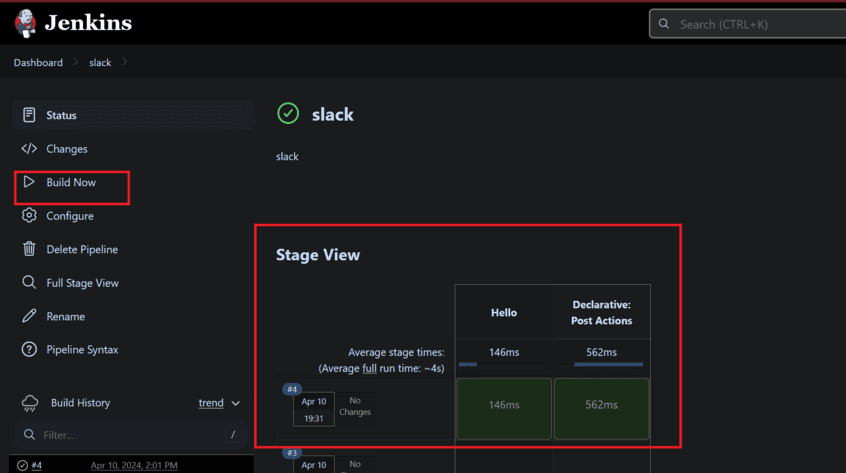Click the Changes code-brackets icon

pyautogui.click(x=29, y=148)
